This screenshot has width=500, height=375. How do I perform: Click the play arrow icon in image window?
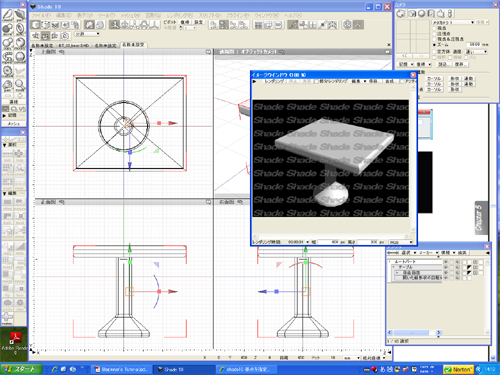(x=255, y=81)
